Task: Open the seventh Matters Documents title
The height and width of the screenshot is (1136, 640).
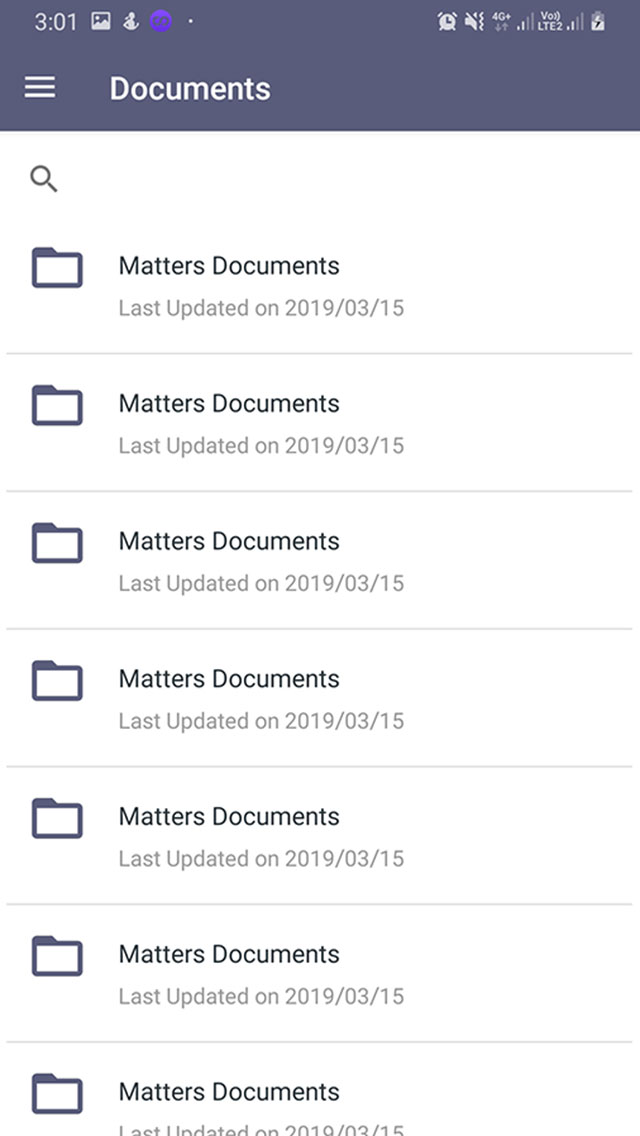Action: click(229, 1092)
